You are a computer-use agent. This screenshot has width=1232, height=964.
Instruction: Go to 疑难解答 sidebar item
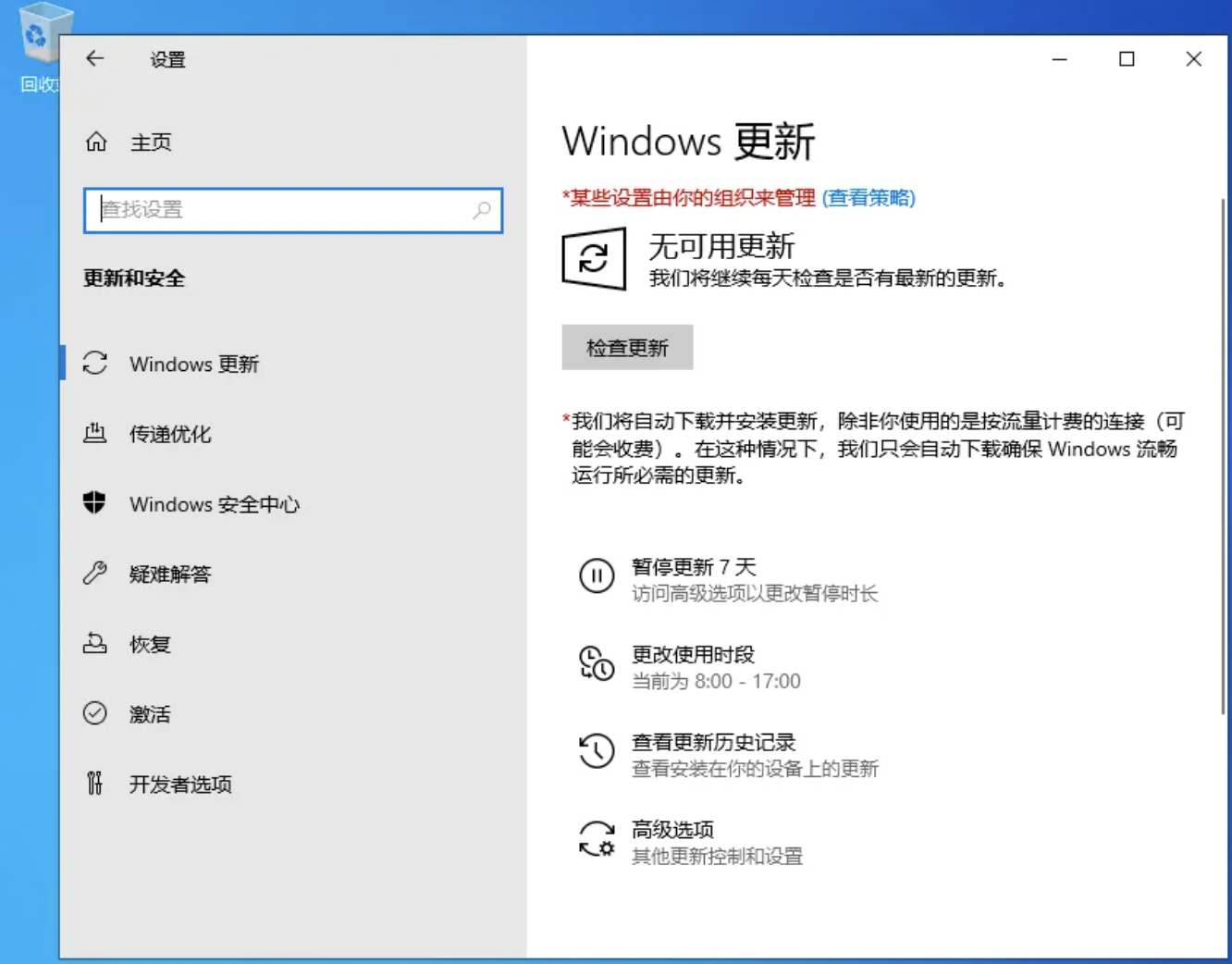(x=293, y=574)
